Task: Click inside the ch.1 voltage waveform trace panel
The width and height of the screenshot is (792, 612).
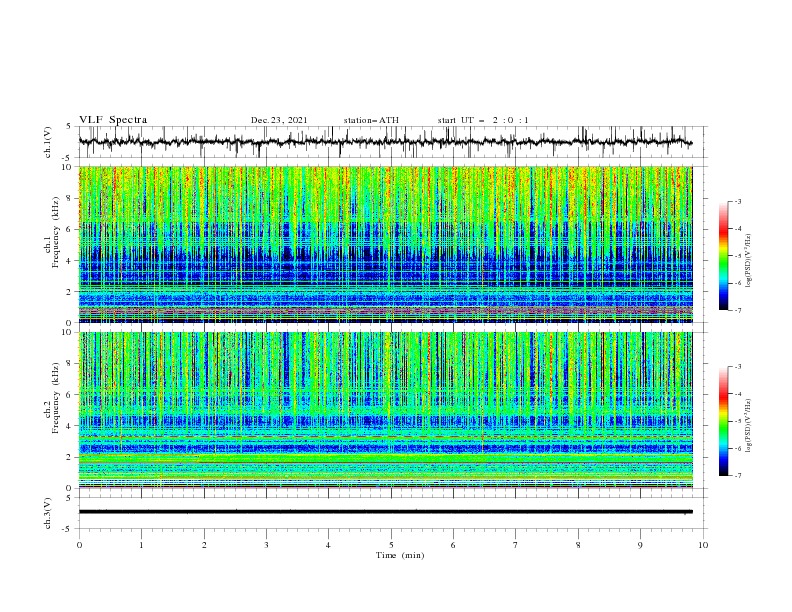Action: point(392,142)
